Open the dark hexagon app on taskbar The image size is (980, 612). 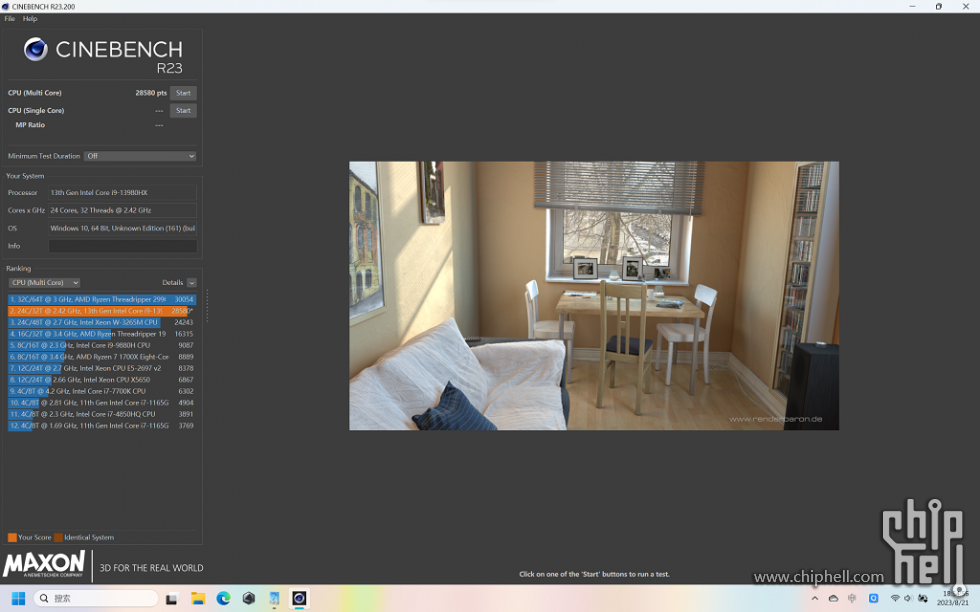tap(249, 598)
